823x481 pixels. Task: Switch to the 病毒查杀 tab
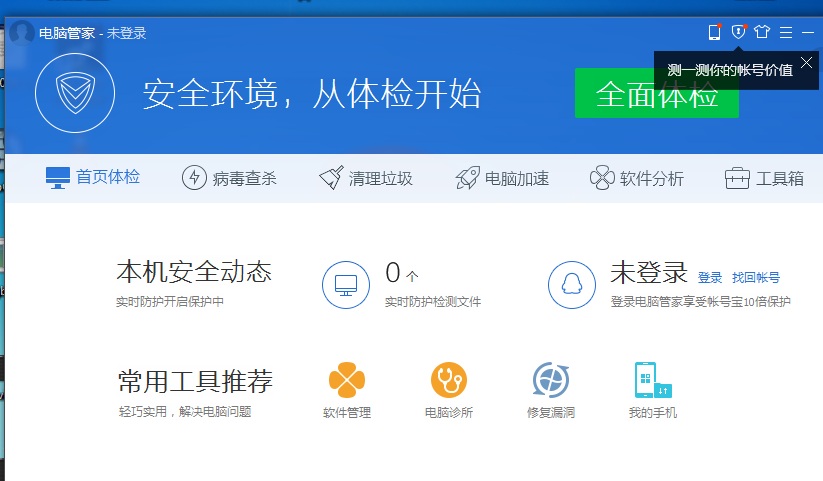point(229,178)
